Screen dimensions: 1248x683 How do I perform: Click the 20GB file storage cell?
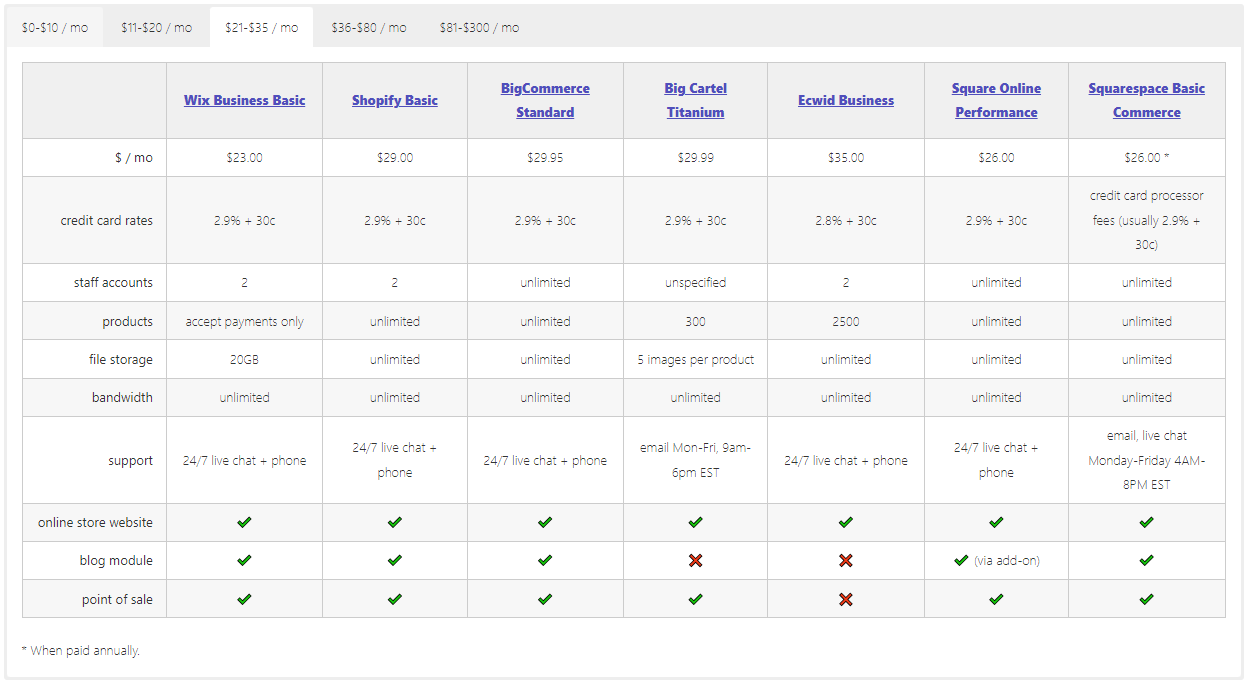point(245,359)
